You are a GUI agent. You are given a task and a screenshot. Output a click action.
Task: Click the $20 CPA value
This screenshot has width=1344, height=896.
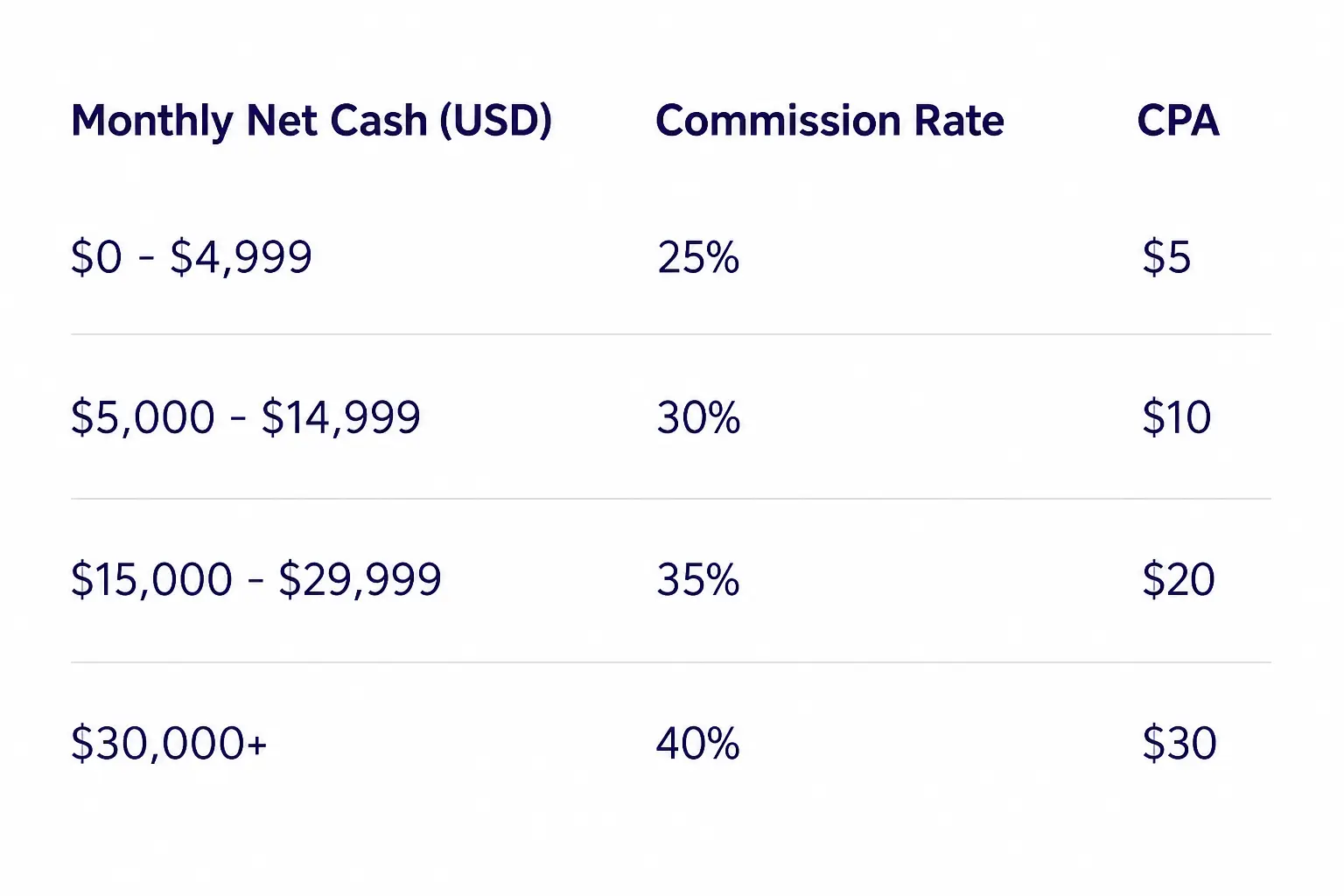(1179, 580)
